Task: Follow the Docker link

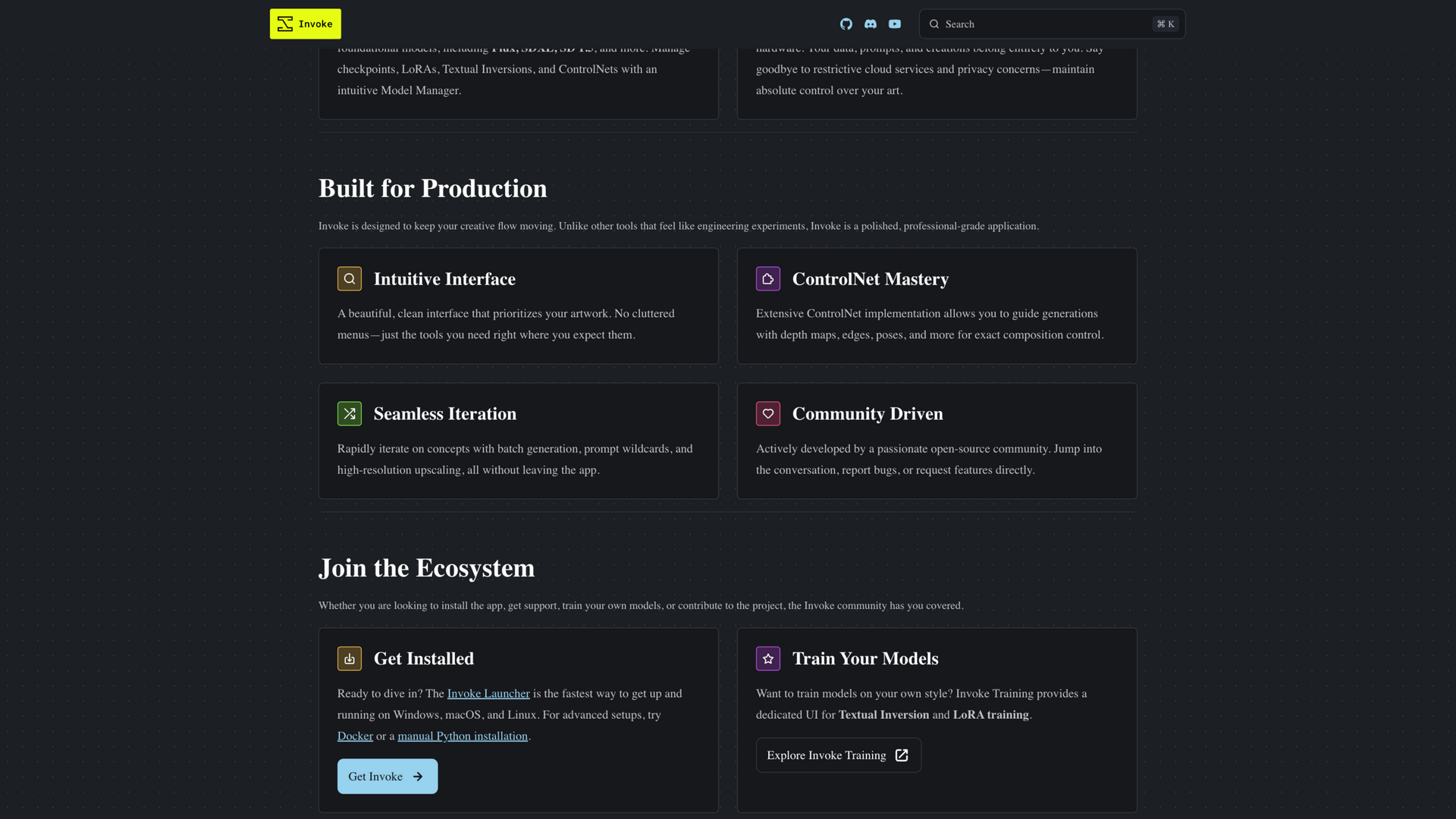Action: coord(355,736)
